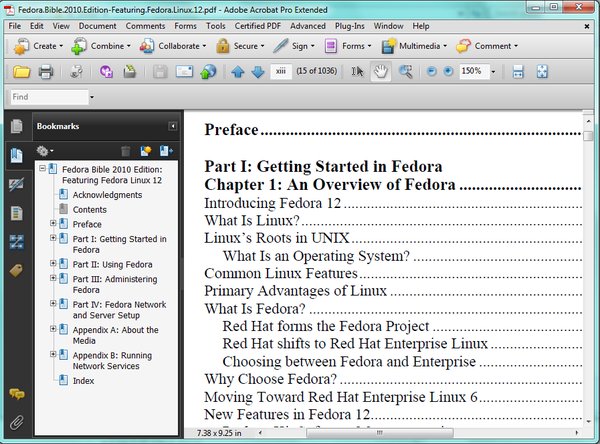600x444 pixels.
Task: Collapse the Bookmarks panel with the arrow button
Action: 173,126
